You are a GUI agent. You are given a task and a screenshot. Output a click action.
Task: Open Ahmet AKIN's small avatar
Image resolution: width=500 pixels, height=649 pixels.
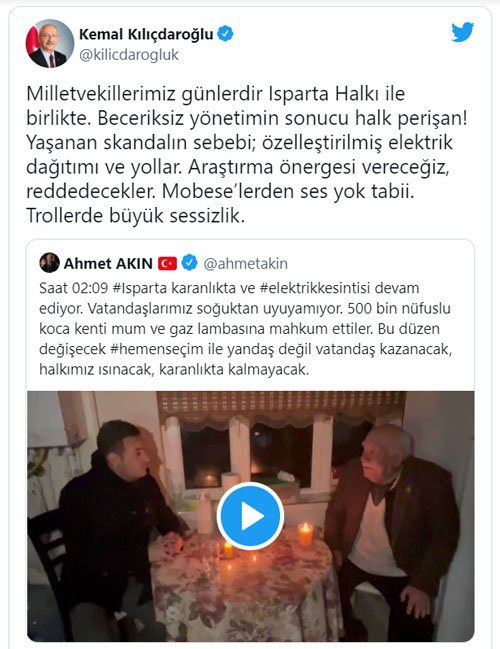coord(50,262)
